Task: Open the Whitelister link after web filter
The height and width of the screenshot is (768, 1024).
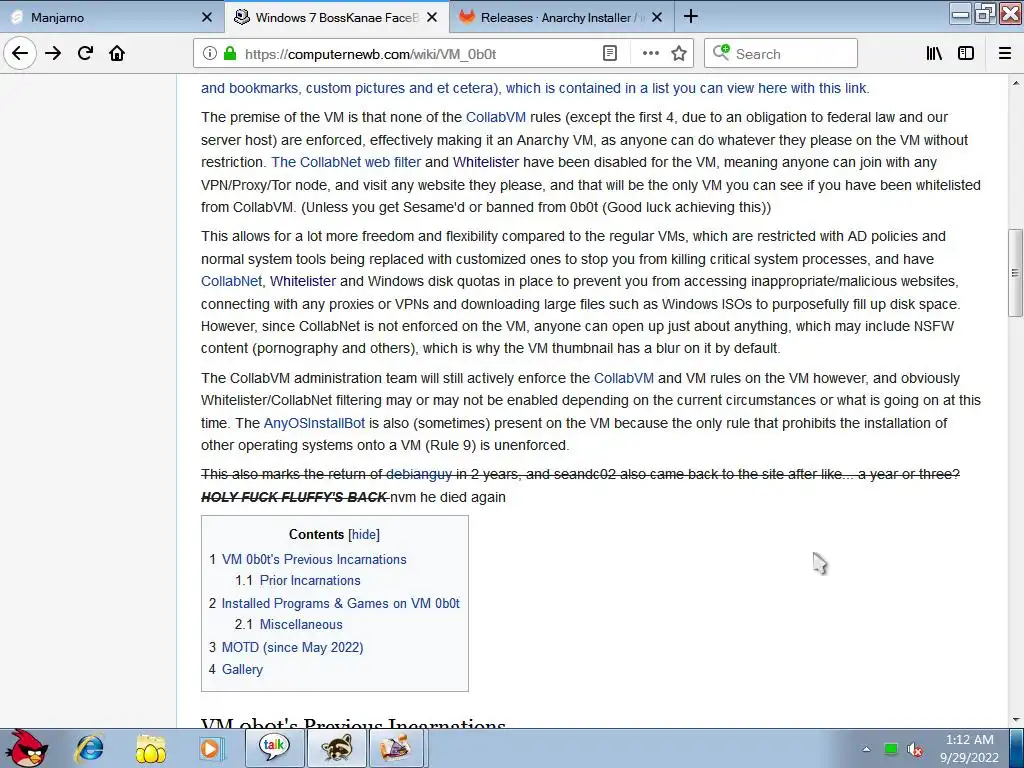Action: click(486, 162)
